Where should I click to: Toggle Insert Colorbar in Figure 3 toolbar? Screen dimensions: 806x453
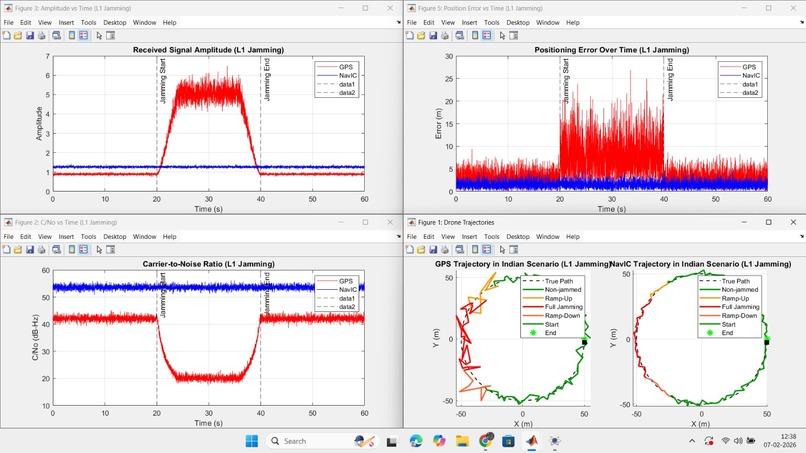point(72,35)
